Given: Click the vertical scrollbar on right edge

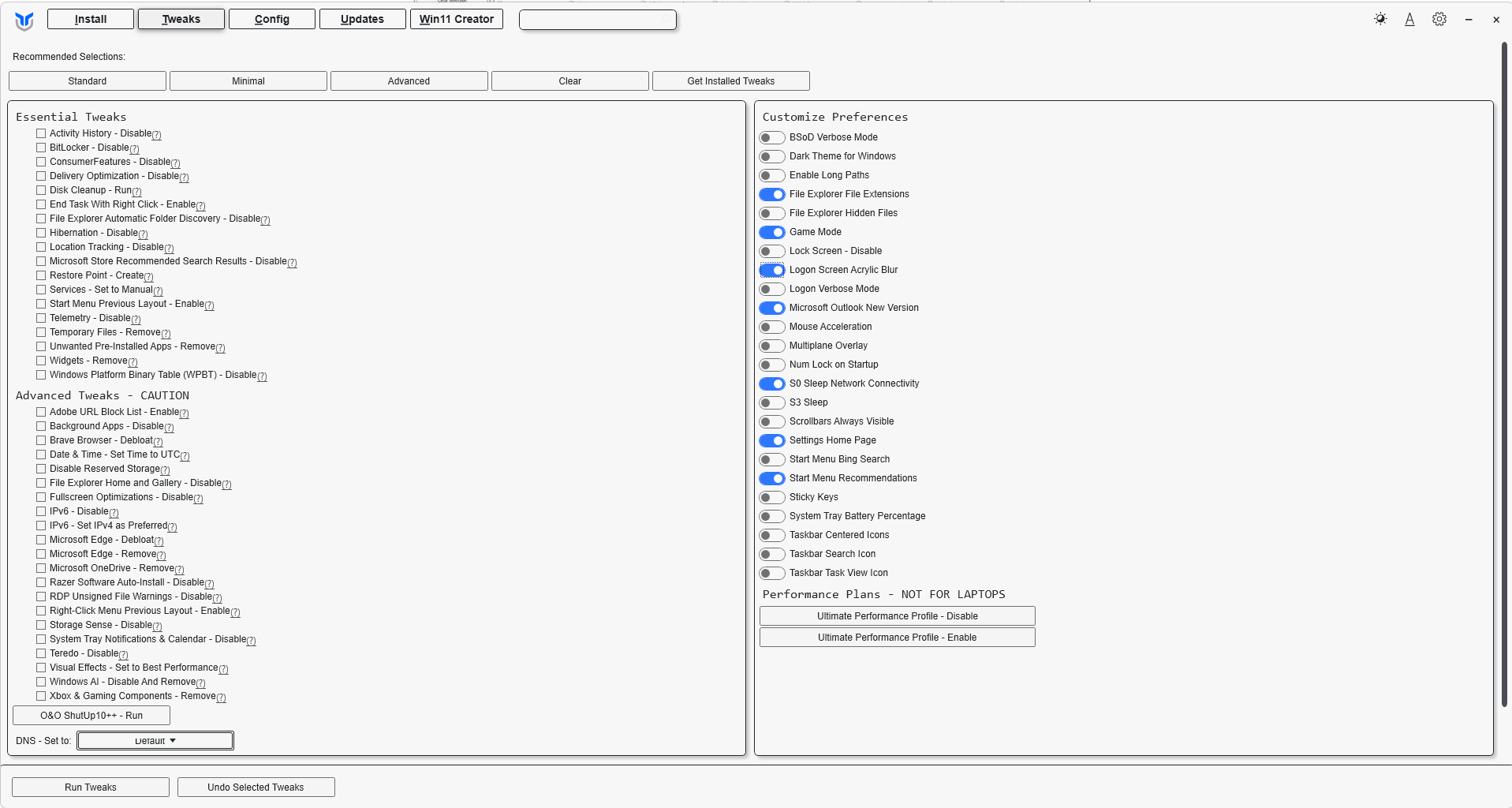Looking at the screenshot, I should point(1505,375).
